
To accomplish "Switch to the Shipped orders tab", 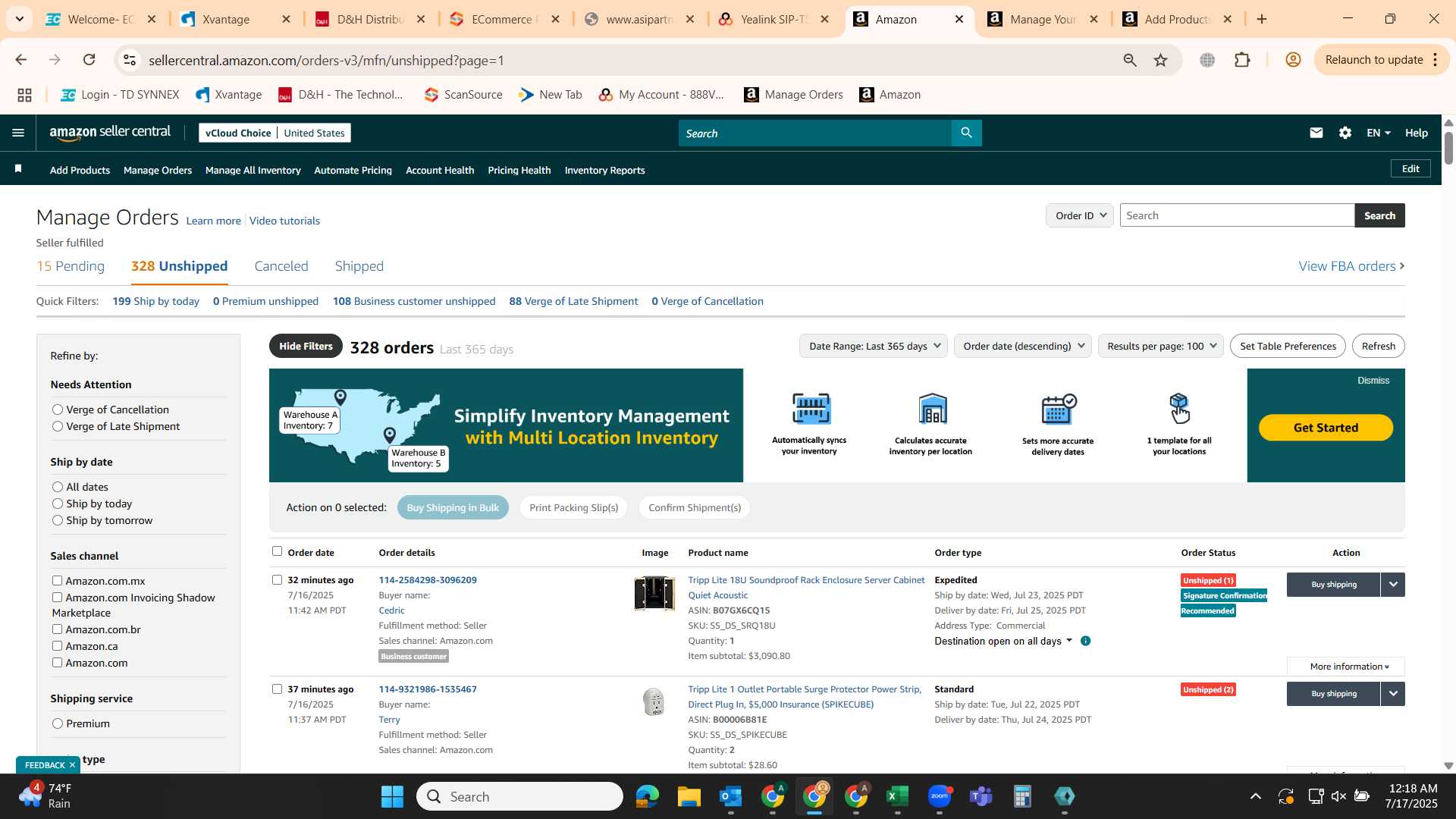I will click(359, 266).
